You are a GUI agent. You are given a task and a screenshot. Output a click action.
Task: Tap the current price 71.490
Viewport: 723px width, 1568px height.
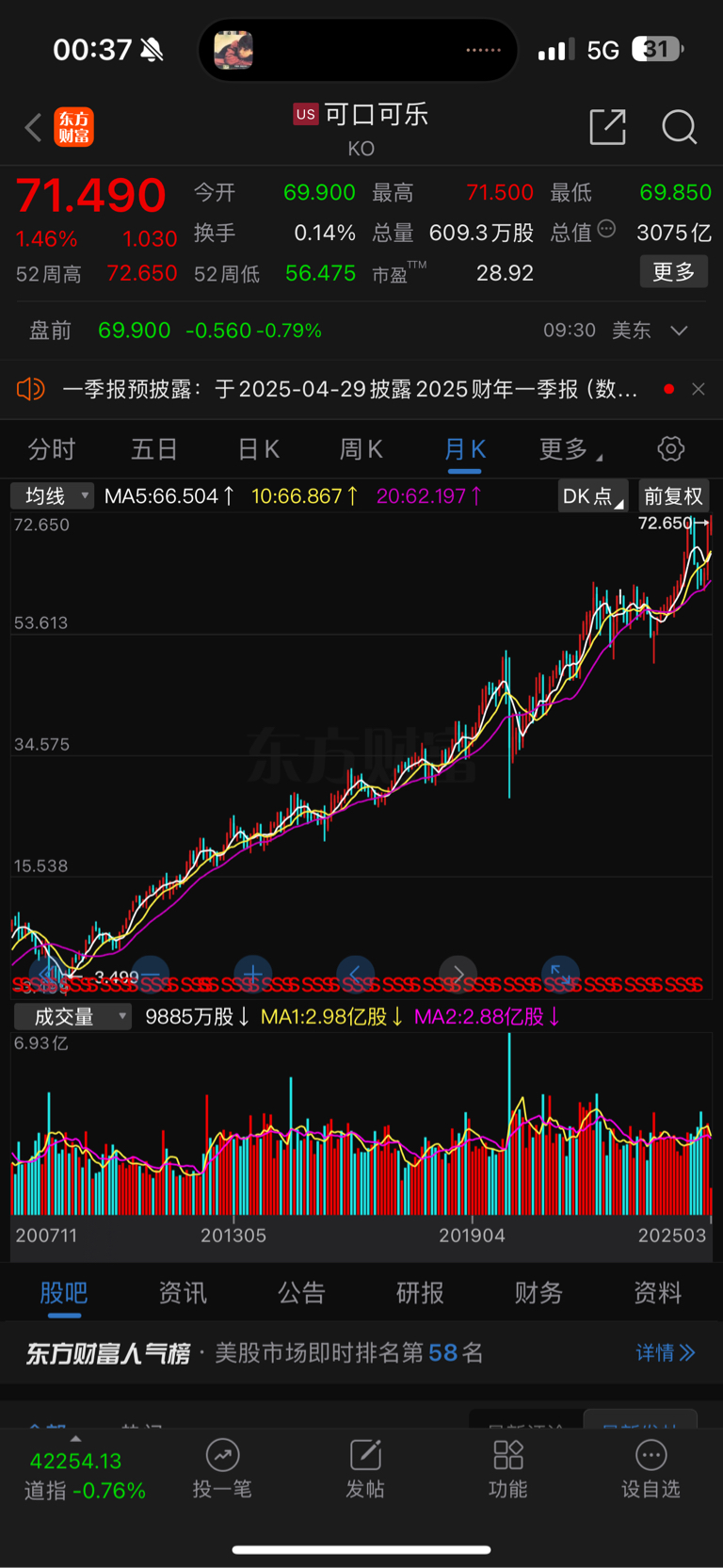pos(90,196)
